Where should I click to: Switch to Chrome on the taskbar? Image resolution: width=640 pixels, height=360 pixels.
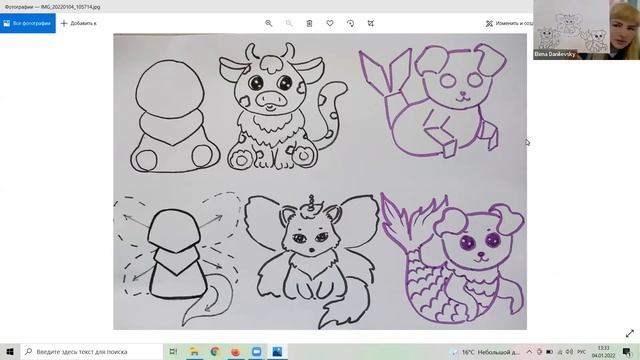pyautogui.click(x=215, y=351)
